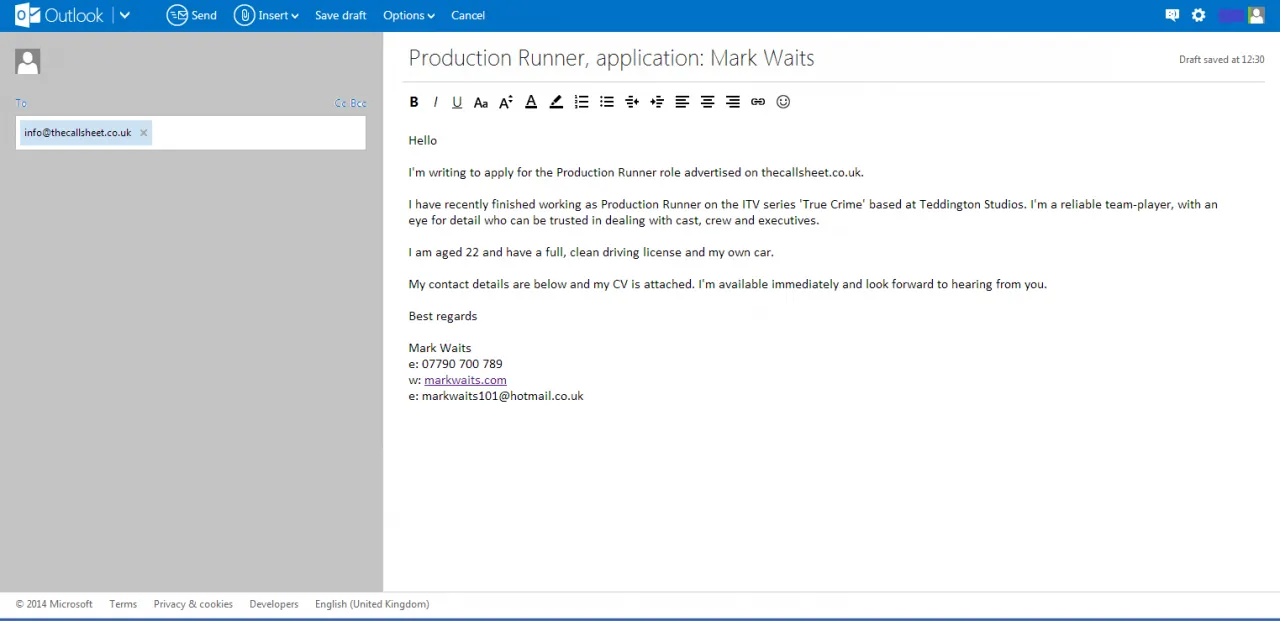Expand the Outlook app switcher chevron
Image resolution: width=1280 pixels, height=621 pixels.
tap(124, 15)
